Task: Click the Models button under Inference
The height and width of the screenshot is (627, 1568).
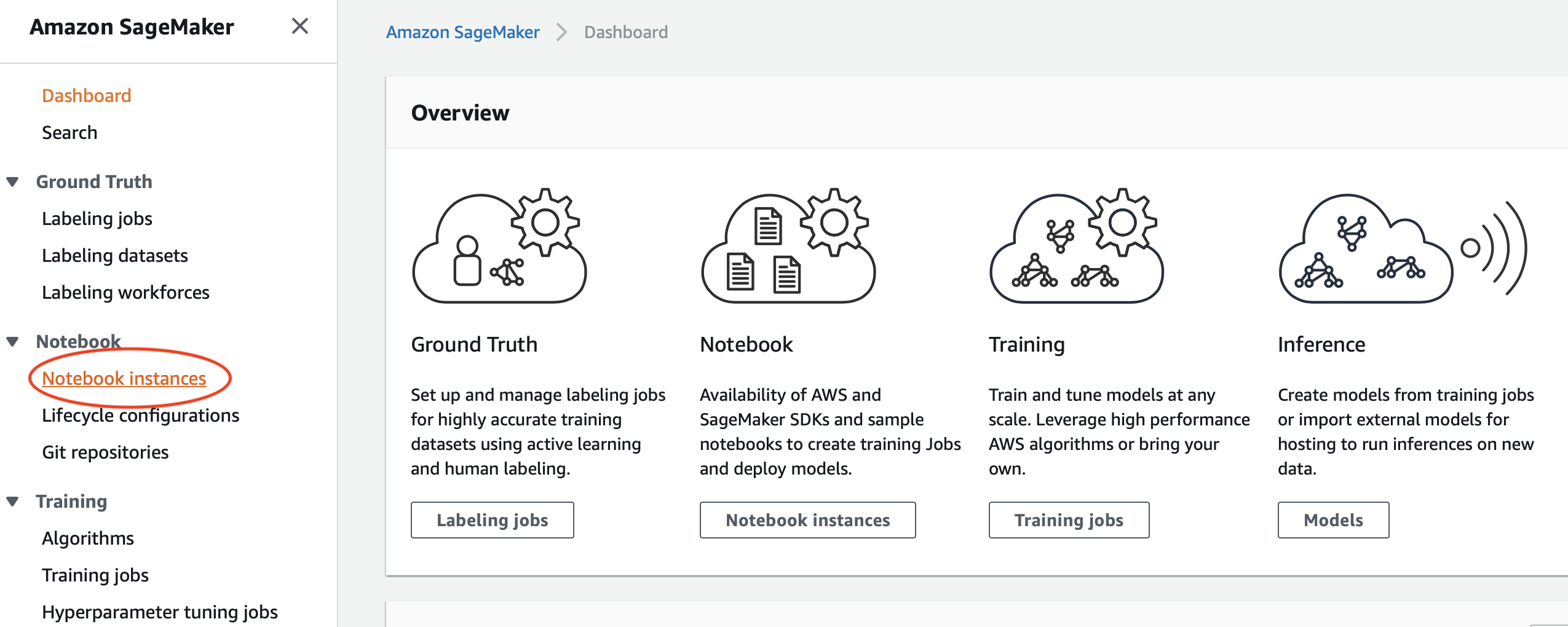Action: [1334, 520]
